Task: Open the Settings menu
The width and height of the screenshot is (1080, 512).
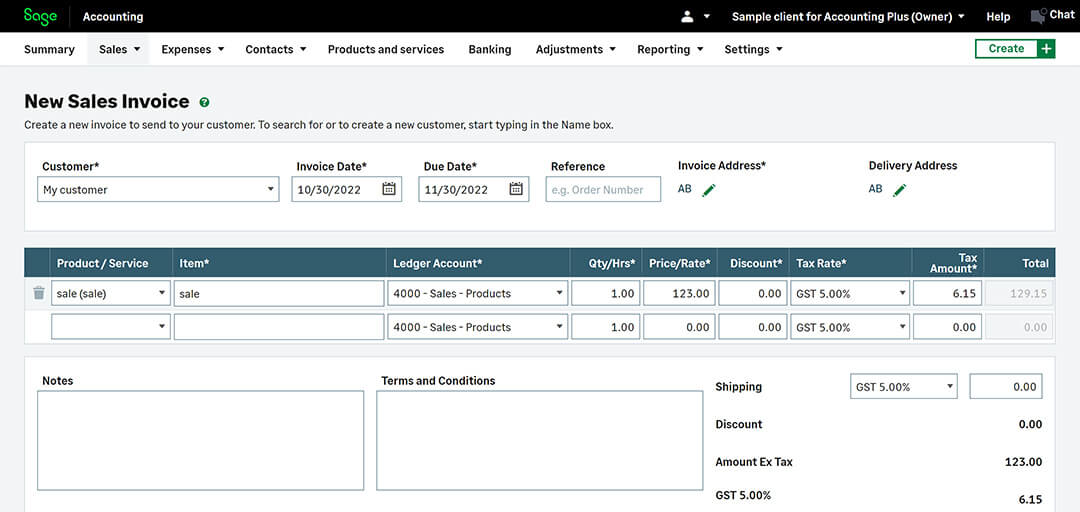Action: coord(753,50)
